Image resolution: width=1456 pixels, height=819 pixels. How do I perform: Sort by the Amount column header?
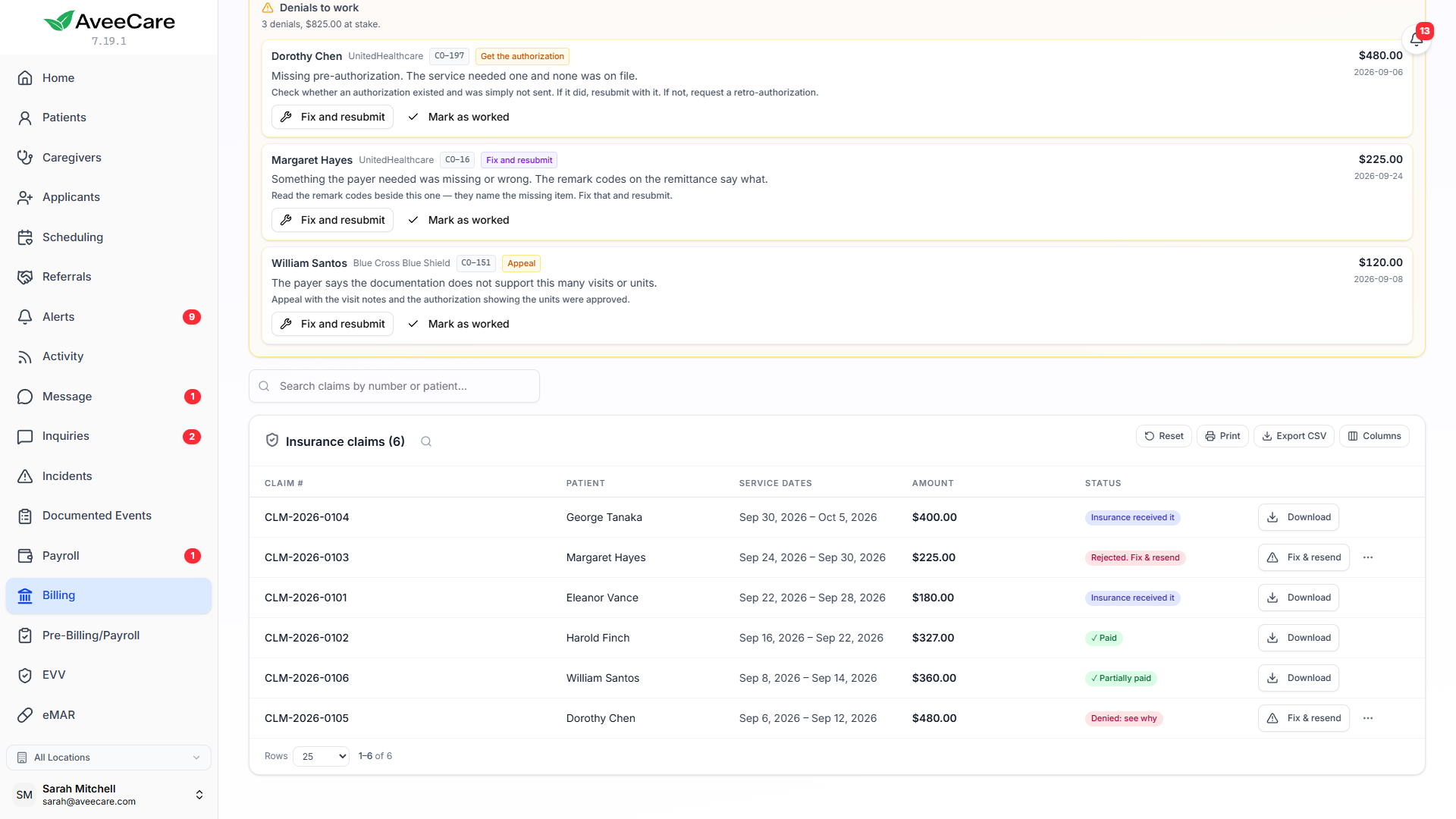tap(933, 483)
